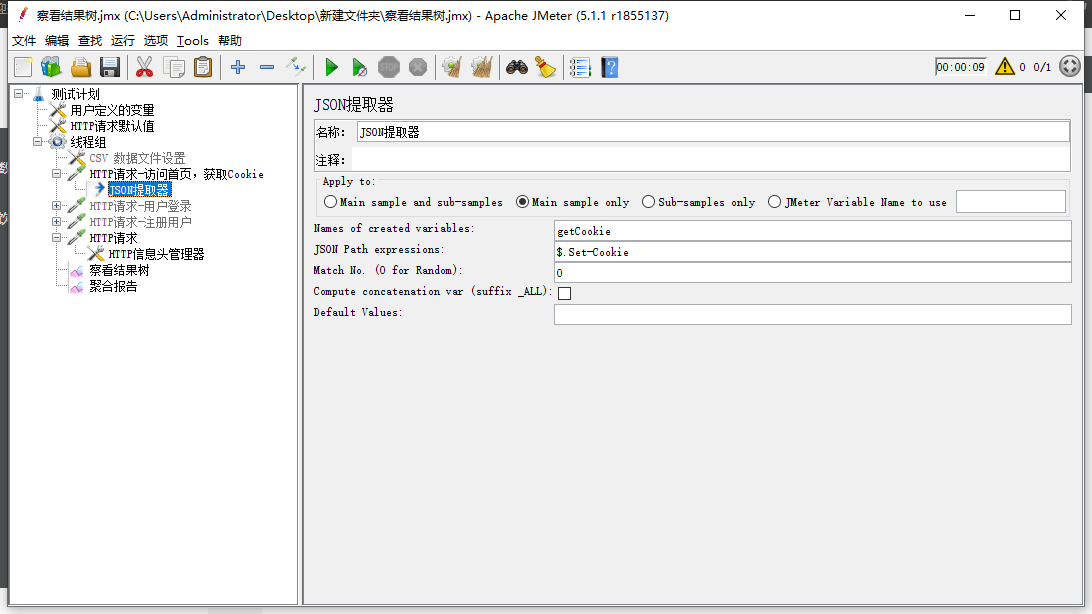Select 聚合报告 listener in tree
The height and width of the screenshot is (614, 1092).
point(113,286)
